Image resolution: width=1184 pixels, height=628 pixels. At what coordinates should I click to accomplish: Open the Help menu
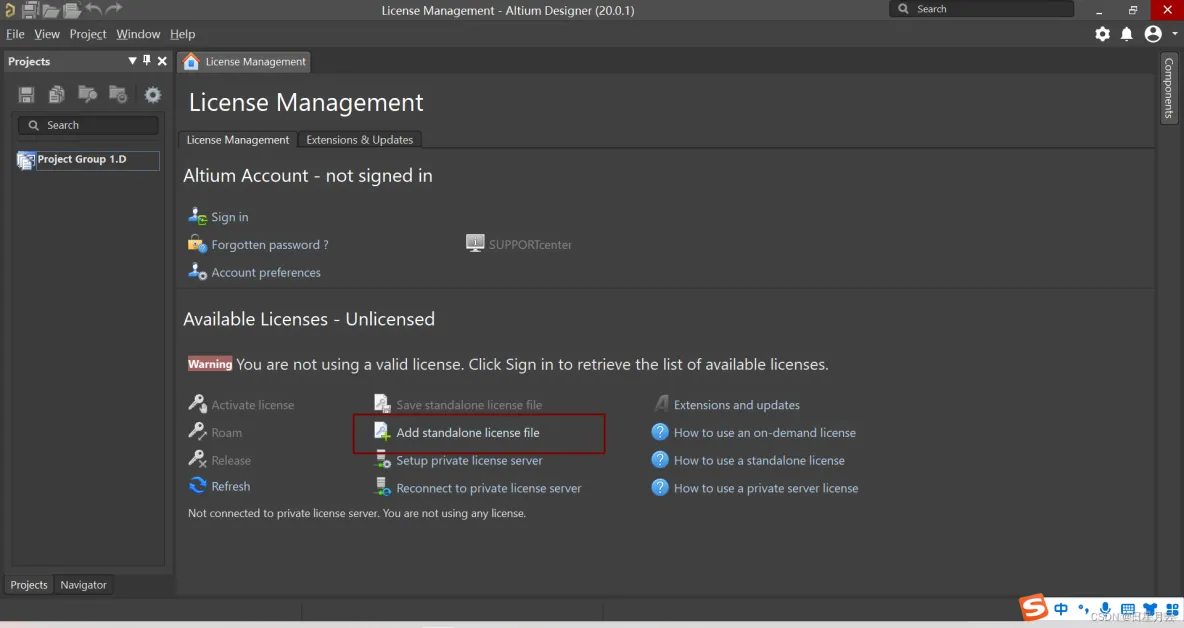click(182, 34)
